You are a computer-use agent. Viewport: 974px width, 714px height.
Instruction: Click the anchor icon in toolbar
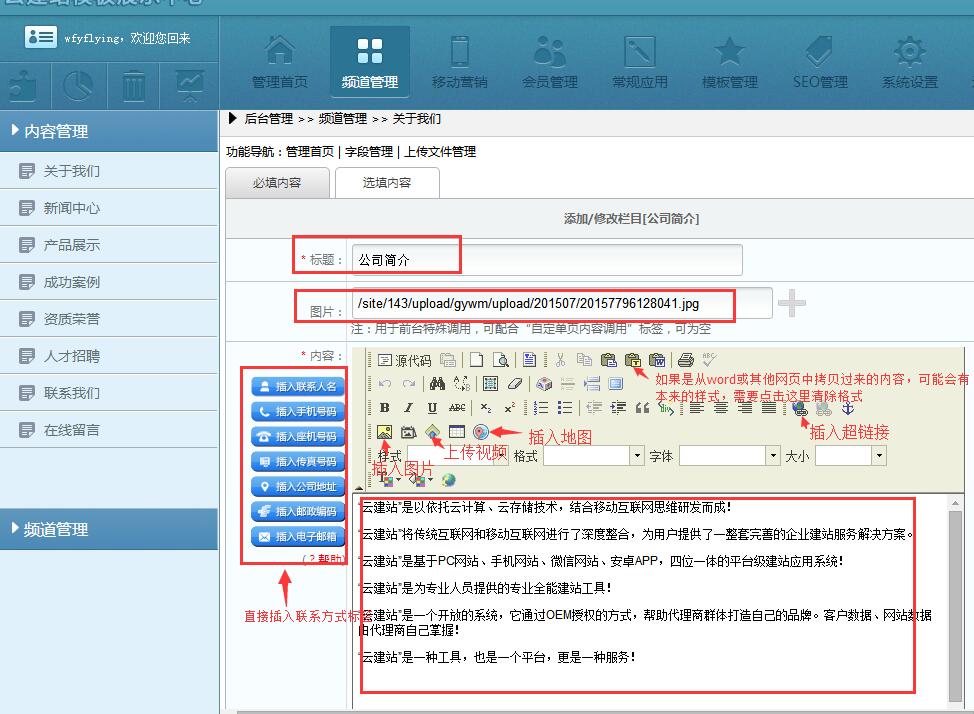click(847, 408)
